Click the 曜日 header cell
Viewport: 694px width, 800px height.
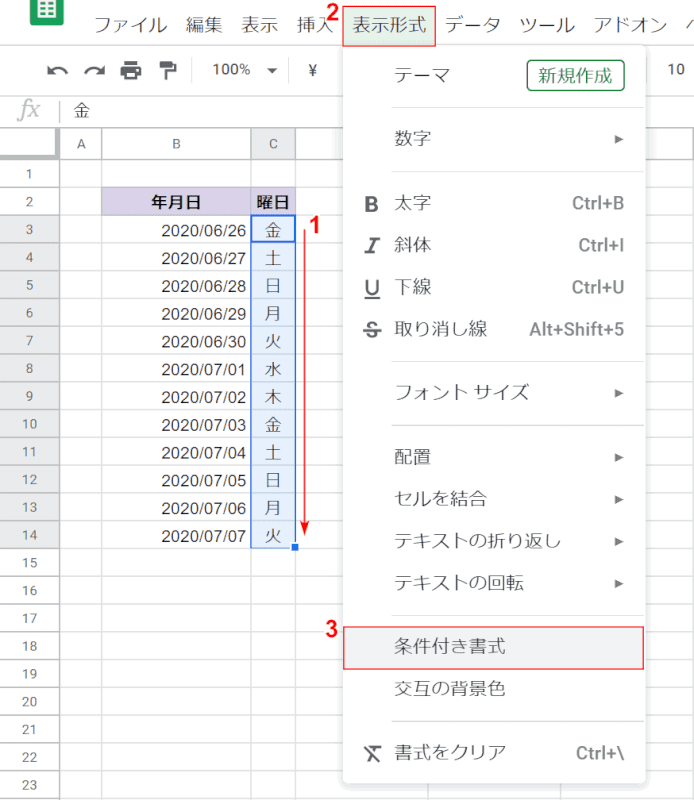point(273,202)
